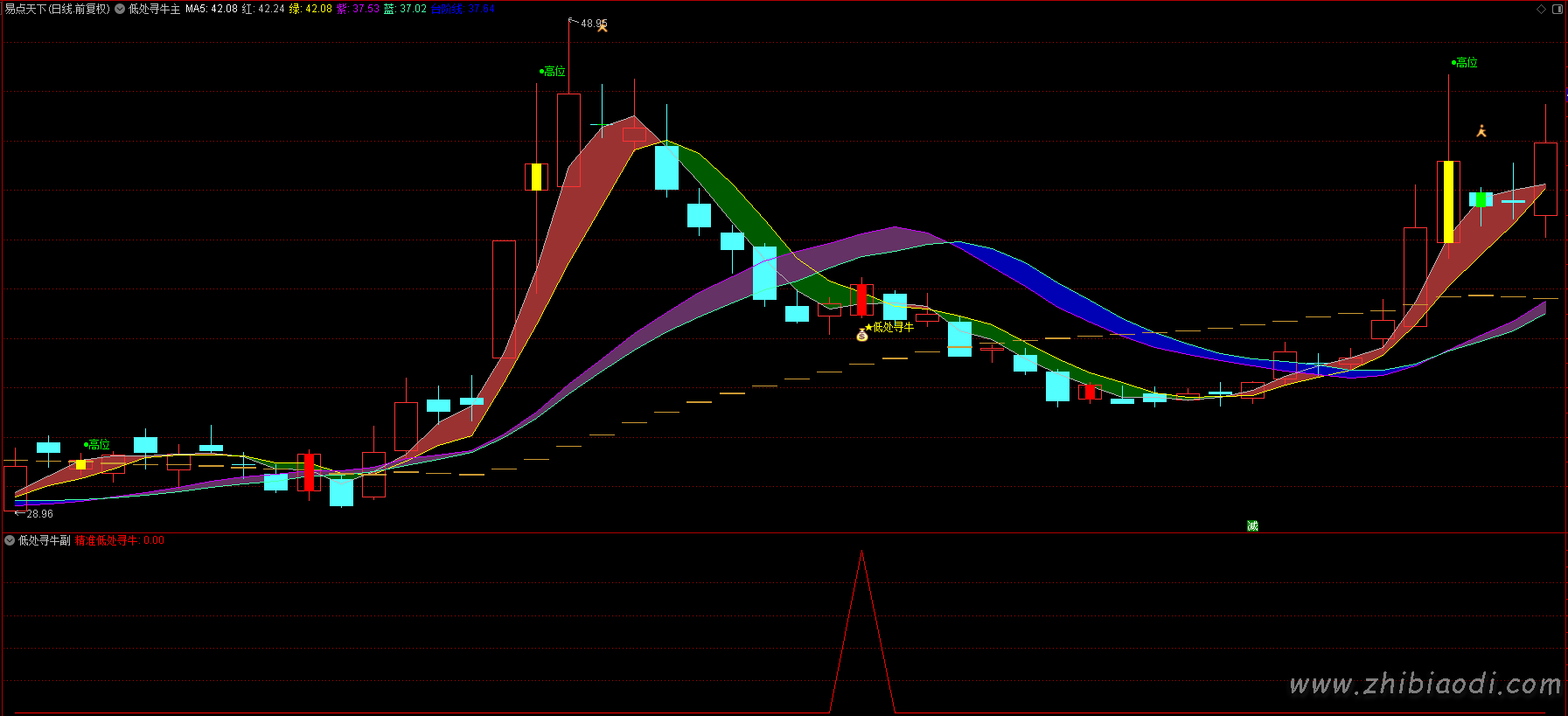This screenshot has width=1568, height=716.
Task: Toggle the side panel icon at top right
Action: click(x=1557, y=9)
